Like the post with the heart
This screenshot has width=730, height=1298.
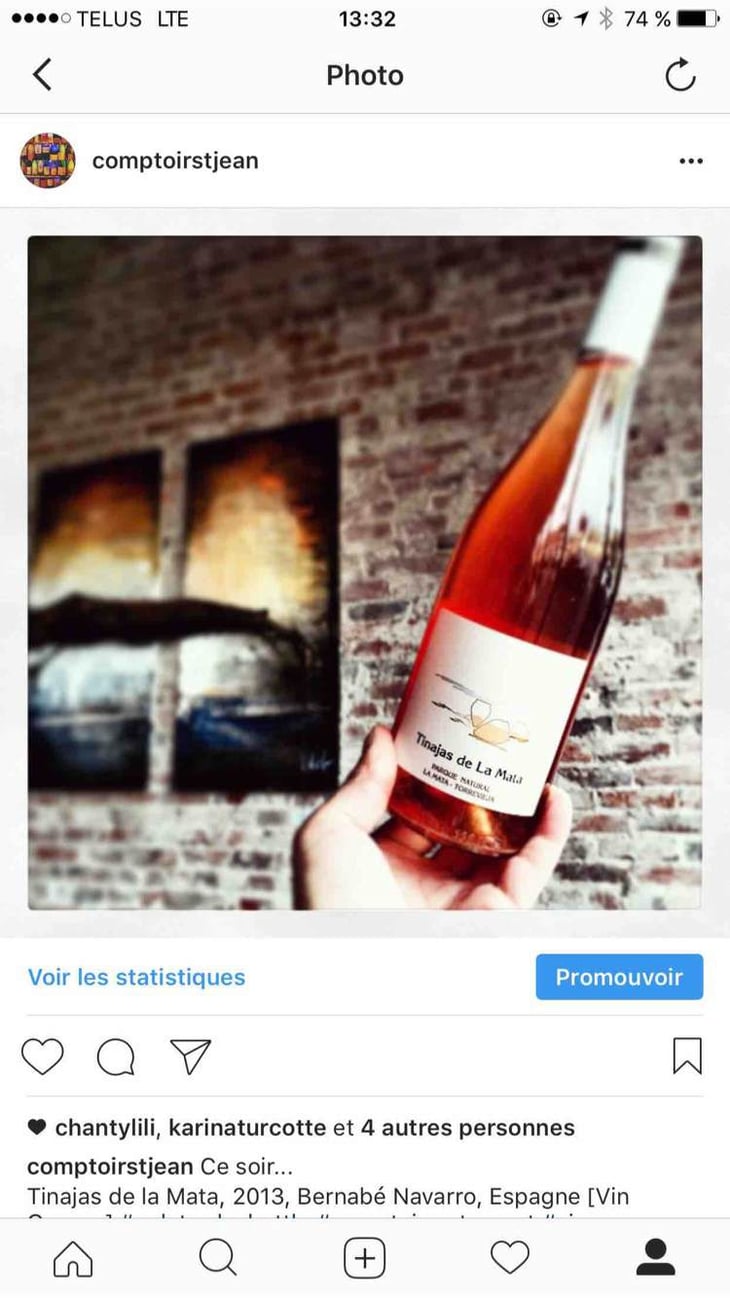42,1056
